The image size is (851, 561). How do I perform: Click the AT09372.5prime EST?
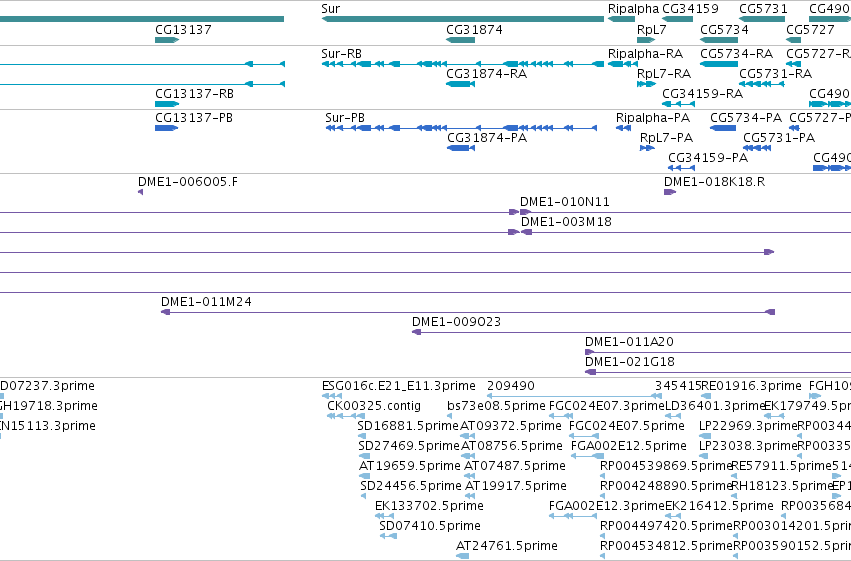(x=468, y=436)
